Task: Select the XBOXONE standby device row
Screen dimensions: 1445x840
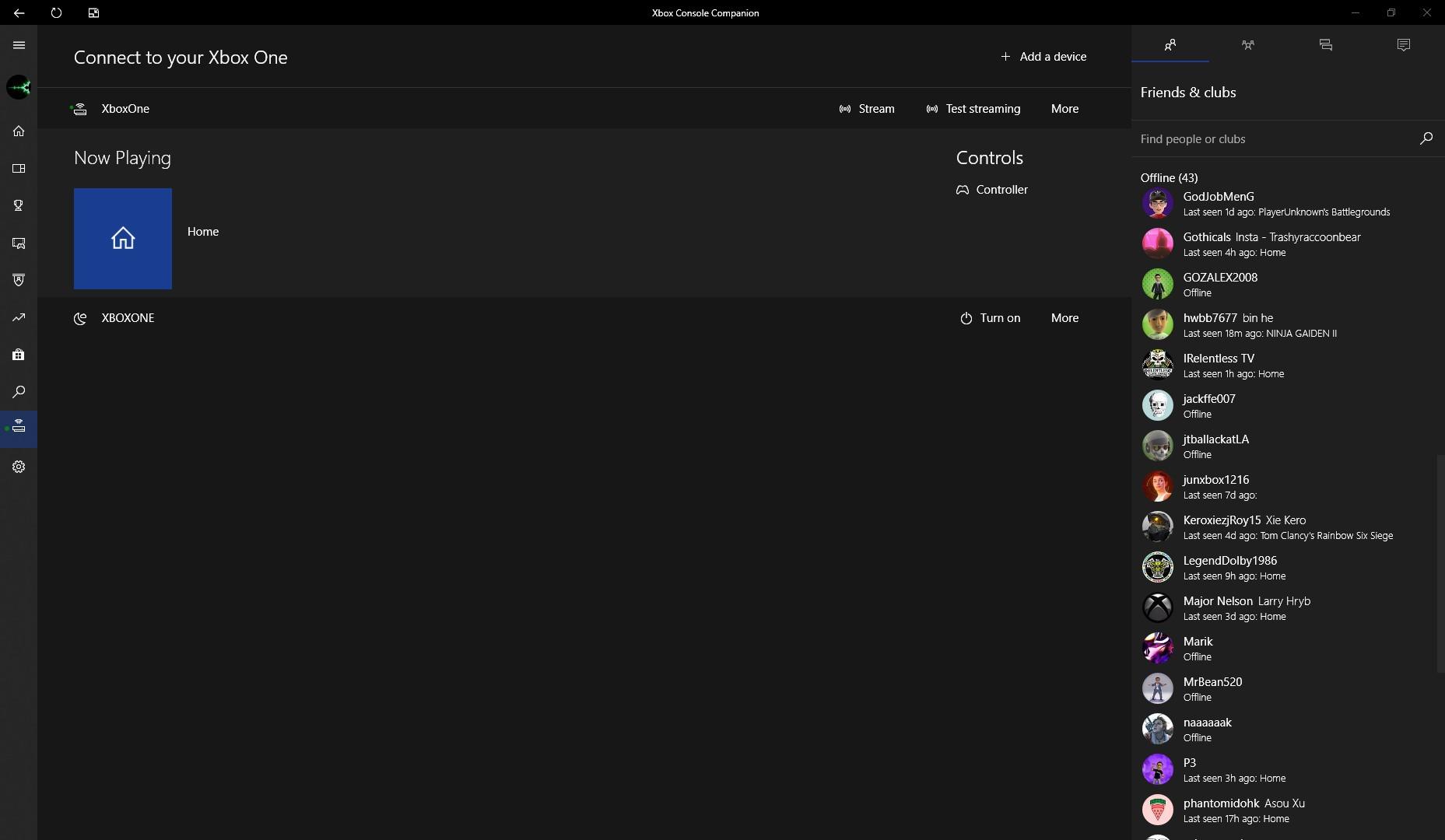Action: (x=584, y=318)
